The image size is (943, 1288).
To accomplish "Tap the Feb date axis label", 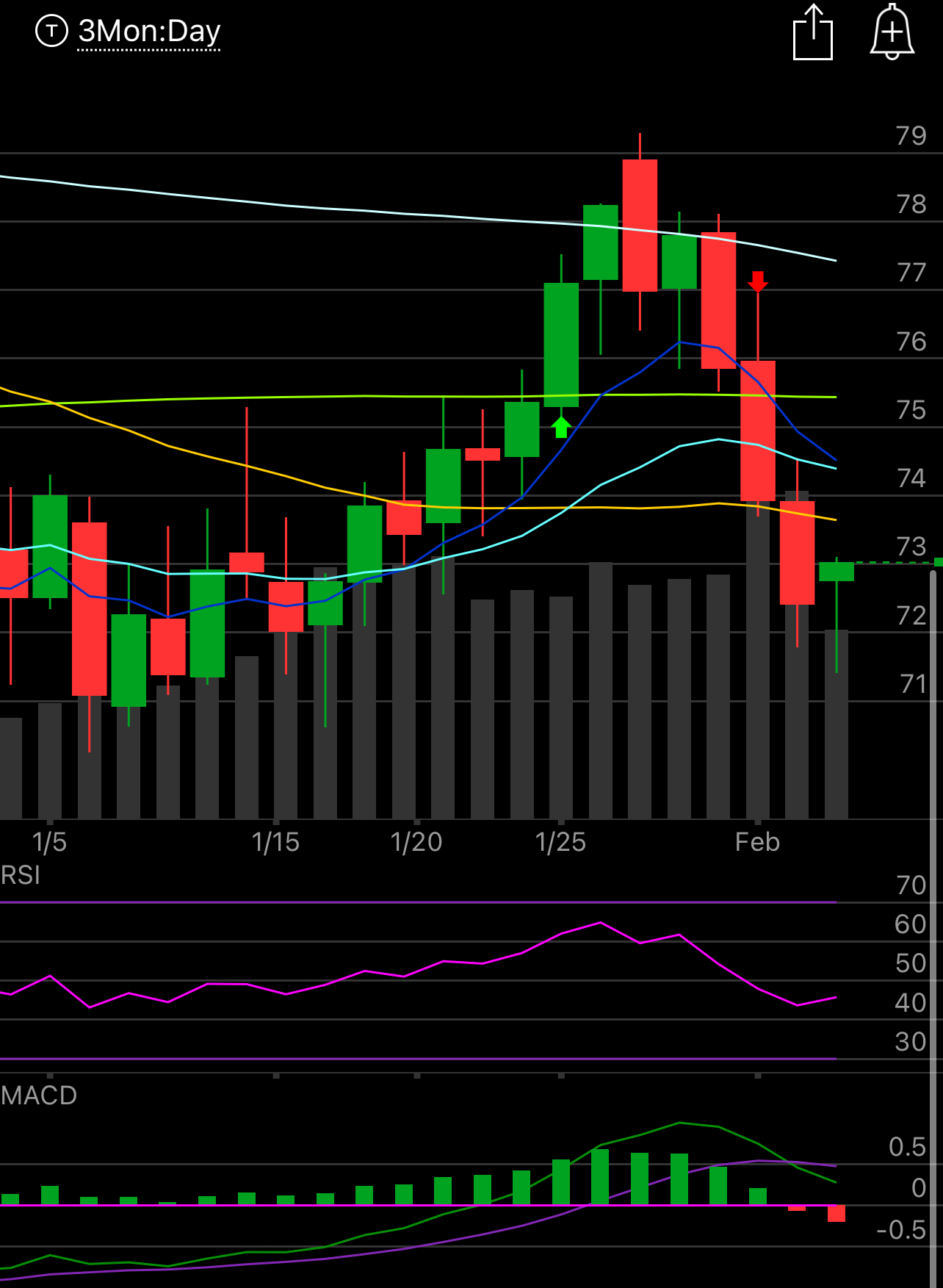I will [x=757, y=842].
